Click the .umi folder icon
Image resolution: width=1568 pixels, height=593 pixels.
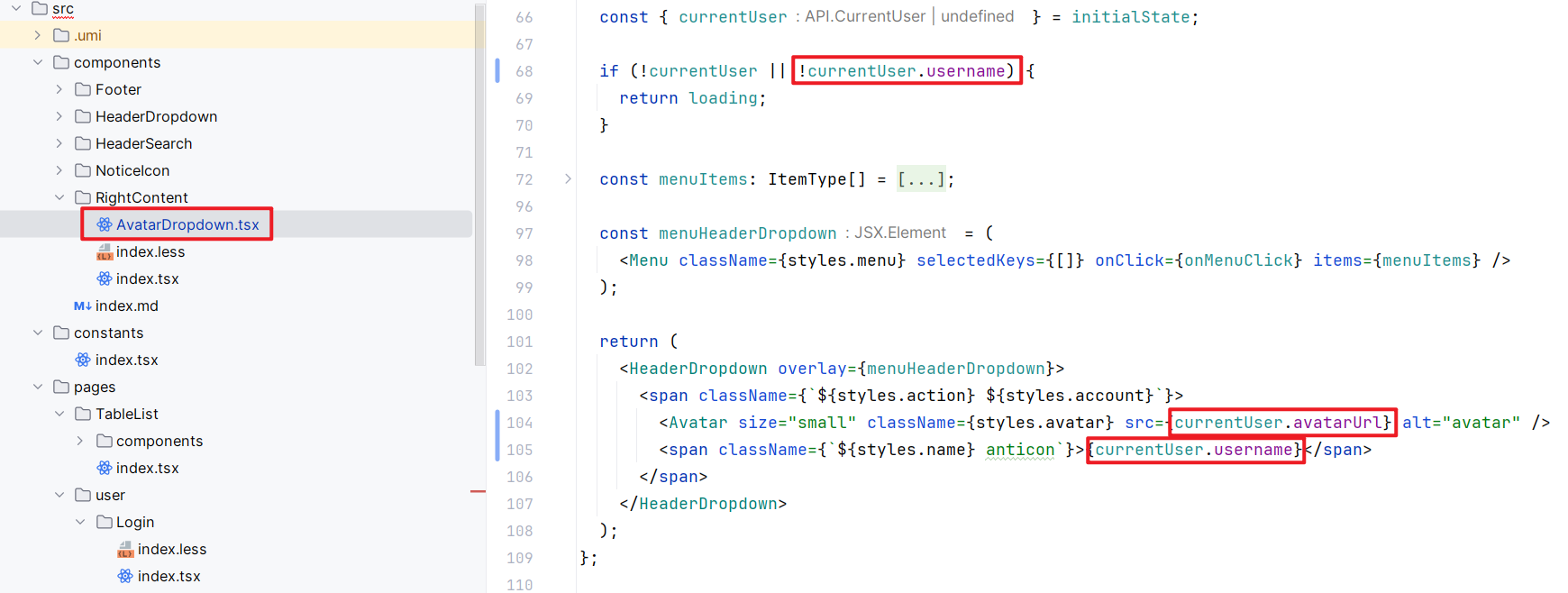[61, 35]
